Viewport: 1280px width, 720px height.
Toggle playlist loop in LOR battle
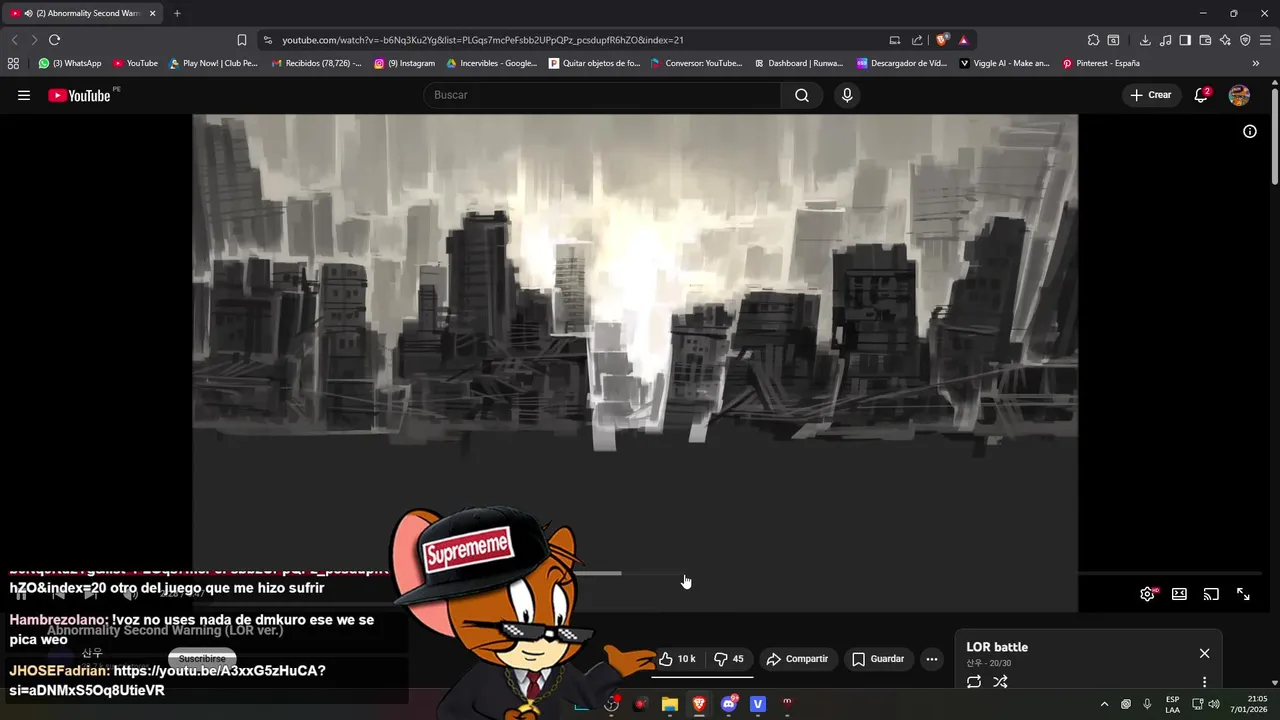click(x=974, y=682)
